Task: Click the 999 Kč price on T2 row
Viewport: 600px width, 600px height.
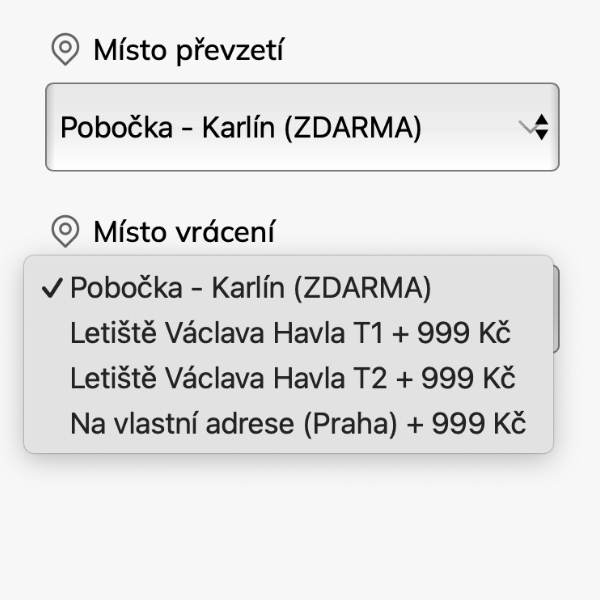Action: (468, 378)
